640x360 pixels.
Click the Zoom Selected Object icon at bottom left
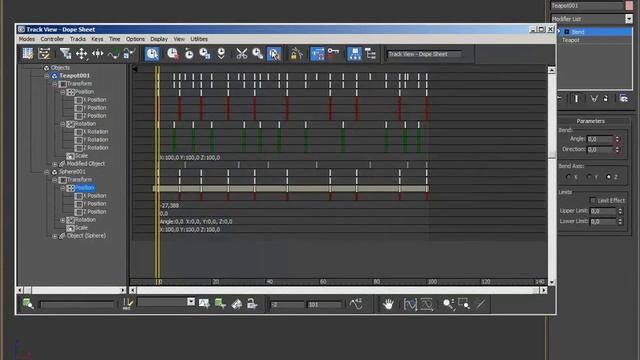[x=28, y=304]
